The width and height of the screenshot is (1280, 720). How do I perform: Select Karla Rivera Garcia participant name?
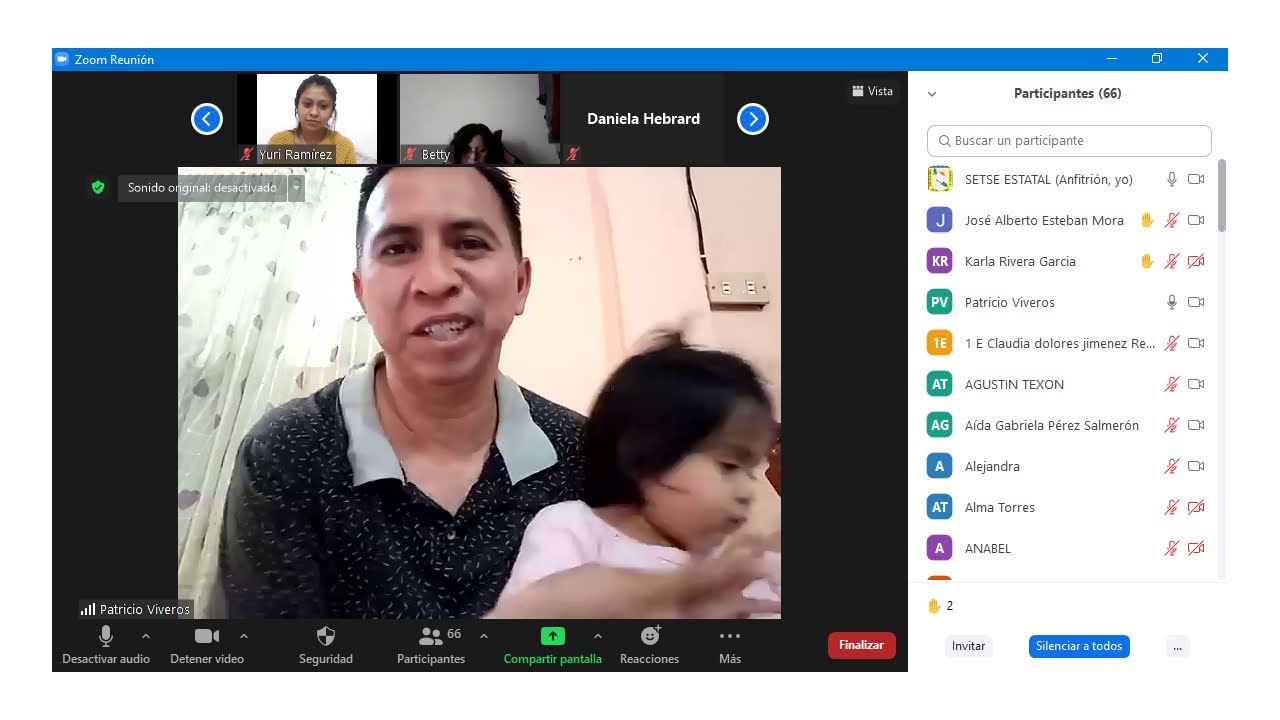pyautogui.click(x=1020, y=261)
